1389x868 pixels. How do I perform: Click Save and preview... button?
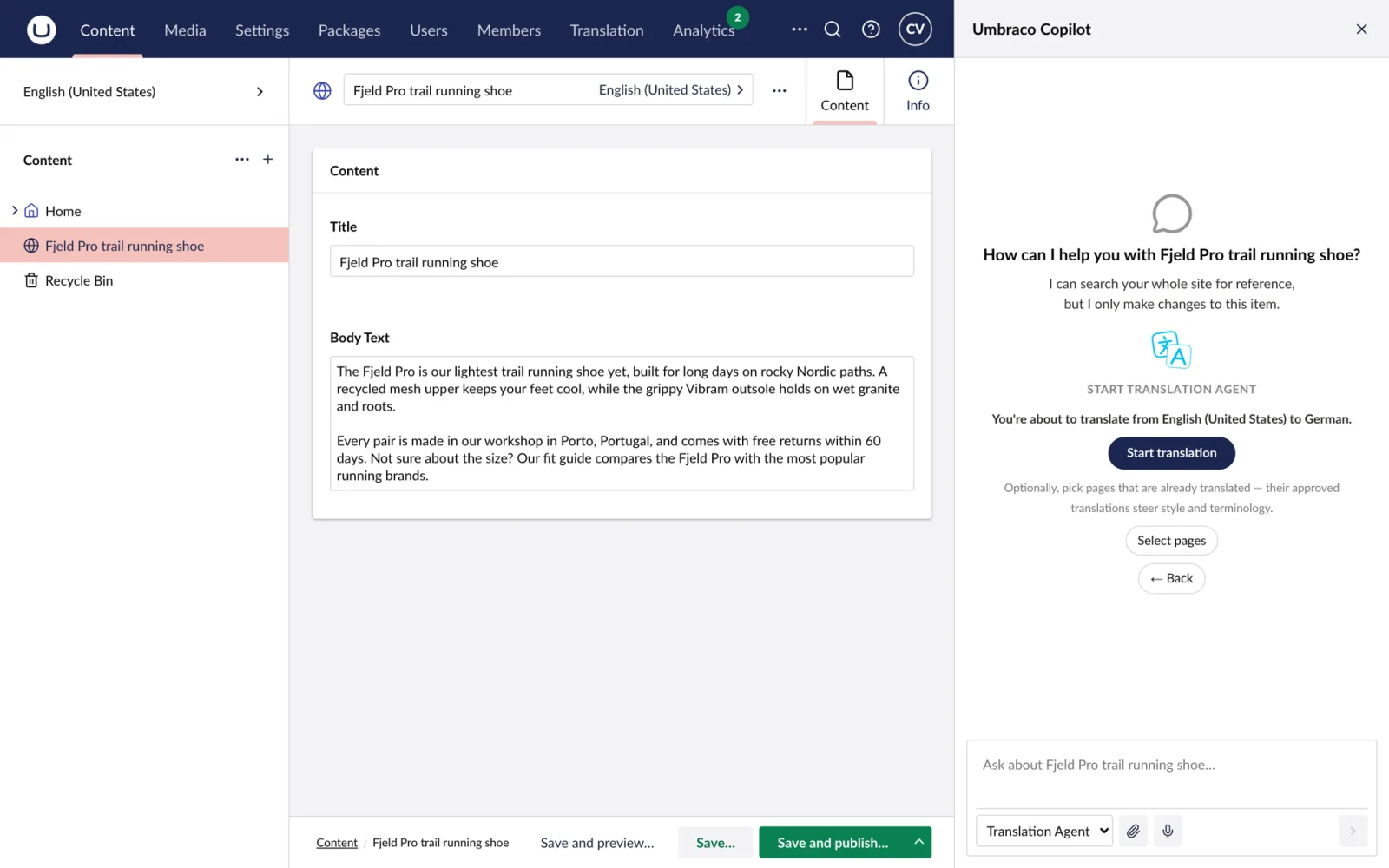597,842
